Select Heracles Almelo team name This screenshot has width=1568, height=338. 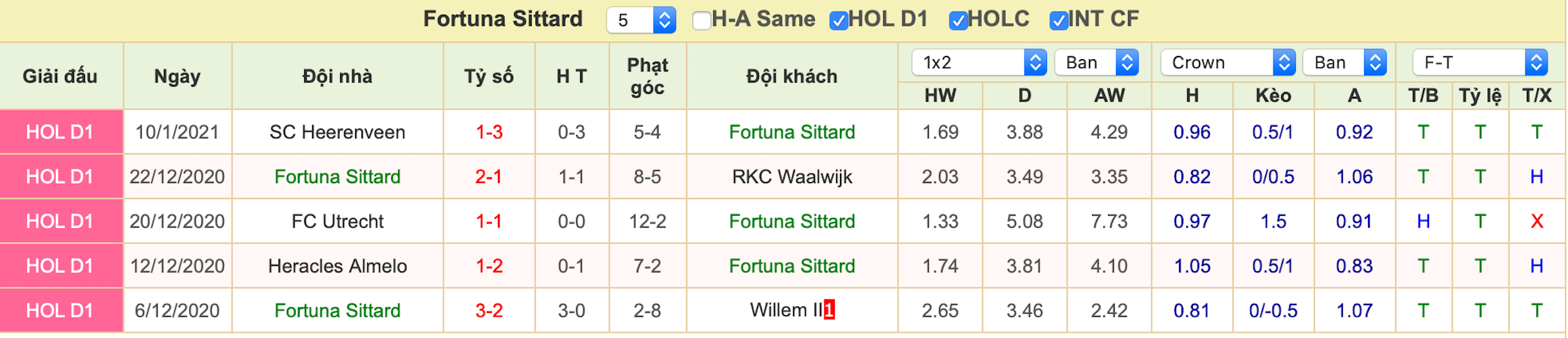click(x=337, y=265)
